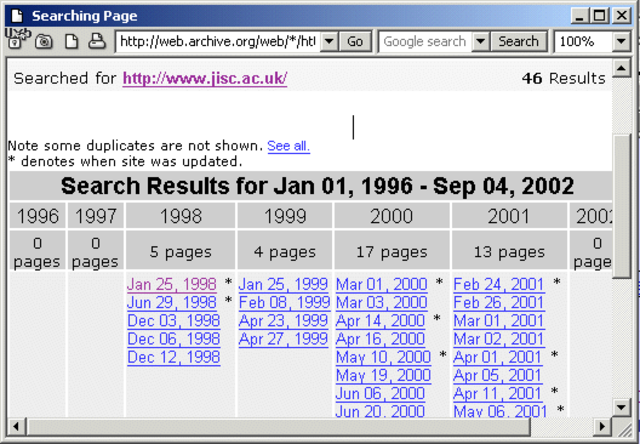Click the camera snapshot toolbar icon

tap(43, 42)
